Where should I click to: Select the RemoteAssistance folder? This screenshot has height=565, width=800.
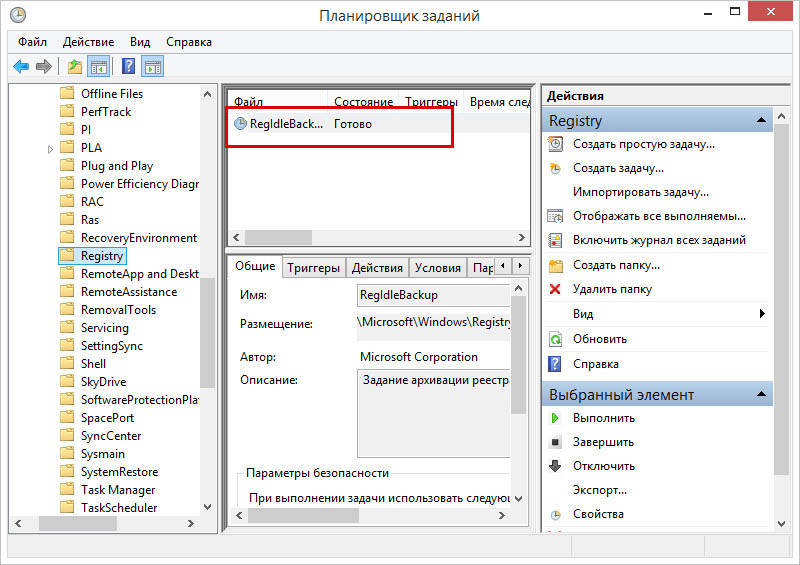pos(129,291)
